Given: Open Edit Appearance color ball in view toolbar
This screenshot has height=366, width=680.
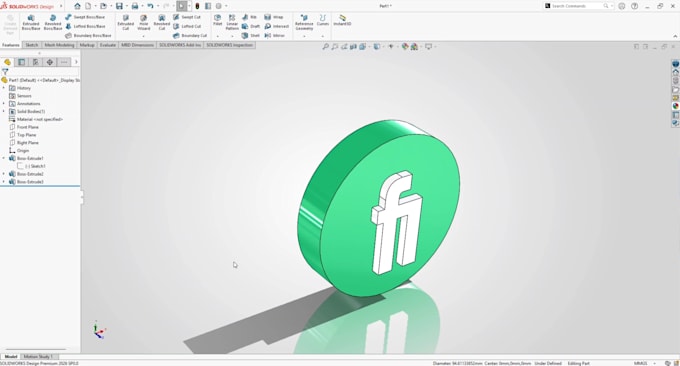Looking at the screenshot, I should click(405, 46).
